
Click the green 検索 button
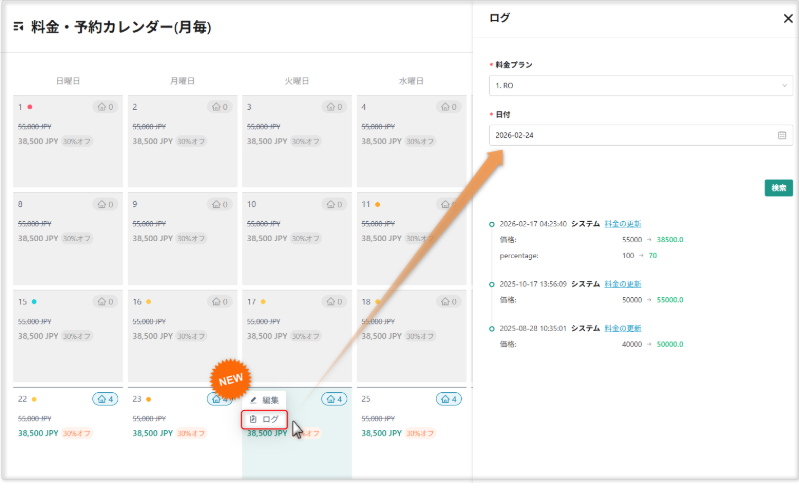[x=778, y=187]
